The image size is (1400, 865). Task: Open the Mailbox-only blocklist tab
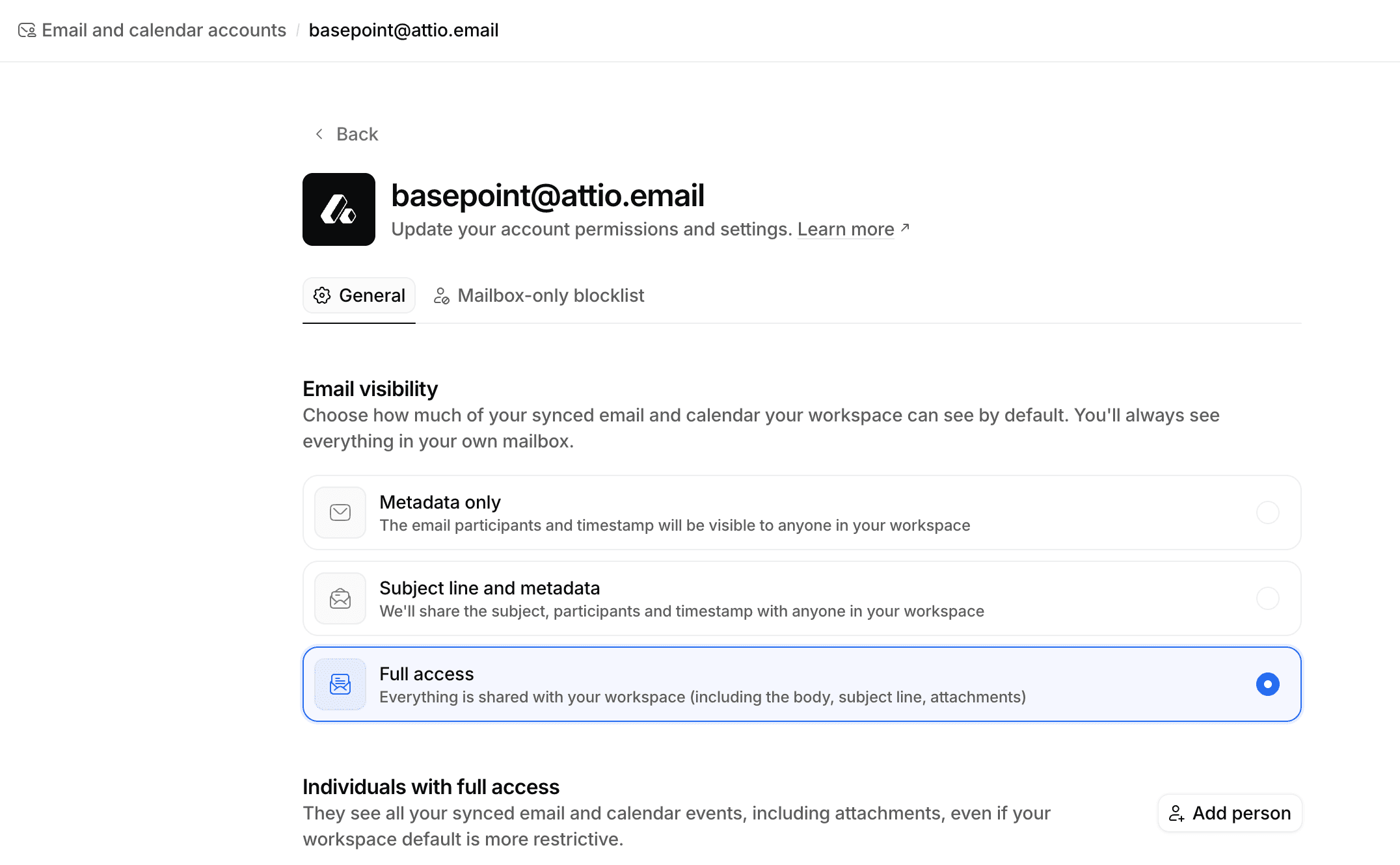(x=539, y=295)
